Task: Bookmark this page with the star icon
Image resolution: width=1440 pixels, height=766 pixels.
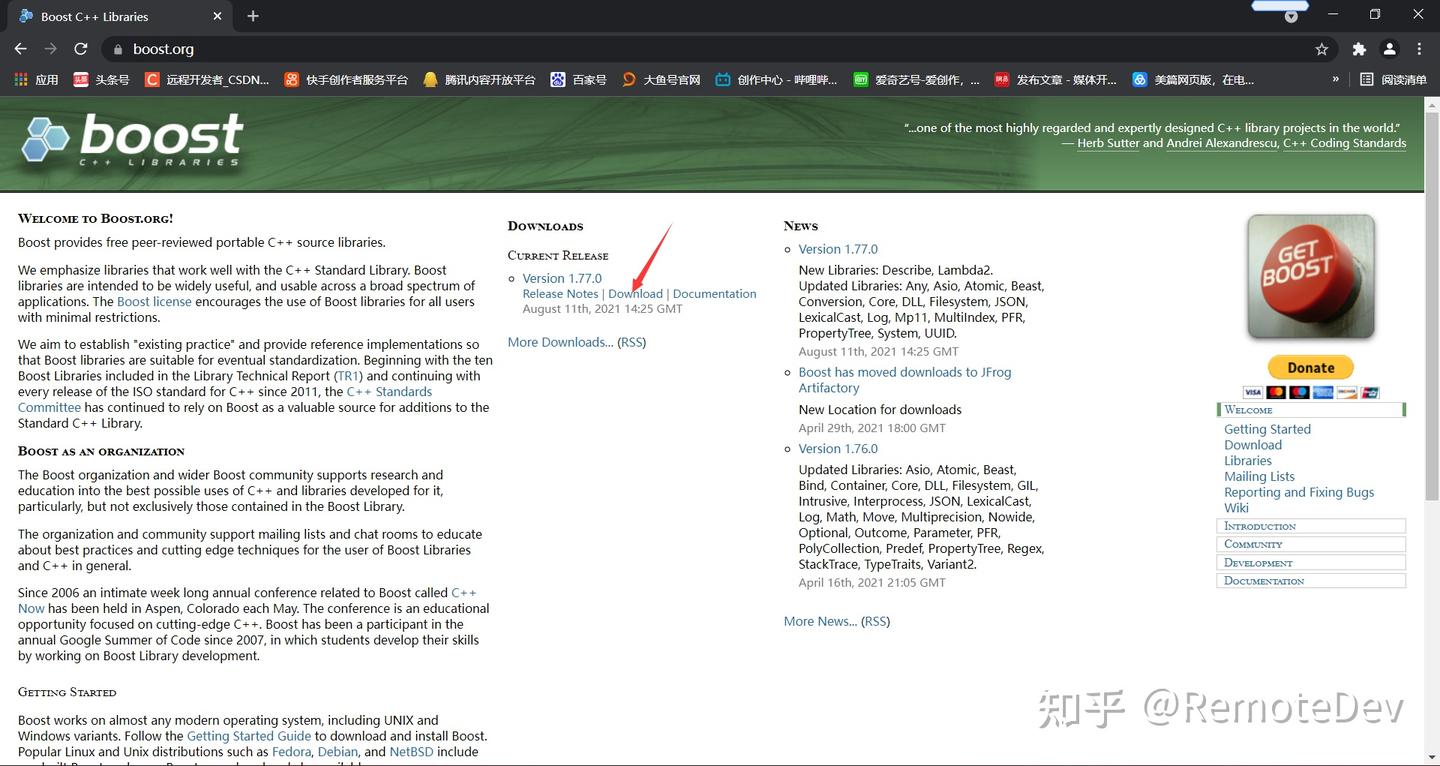Action: point(1321,48)
